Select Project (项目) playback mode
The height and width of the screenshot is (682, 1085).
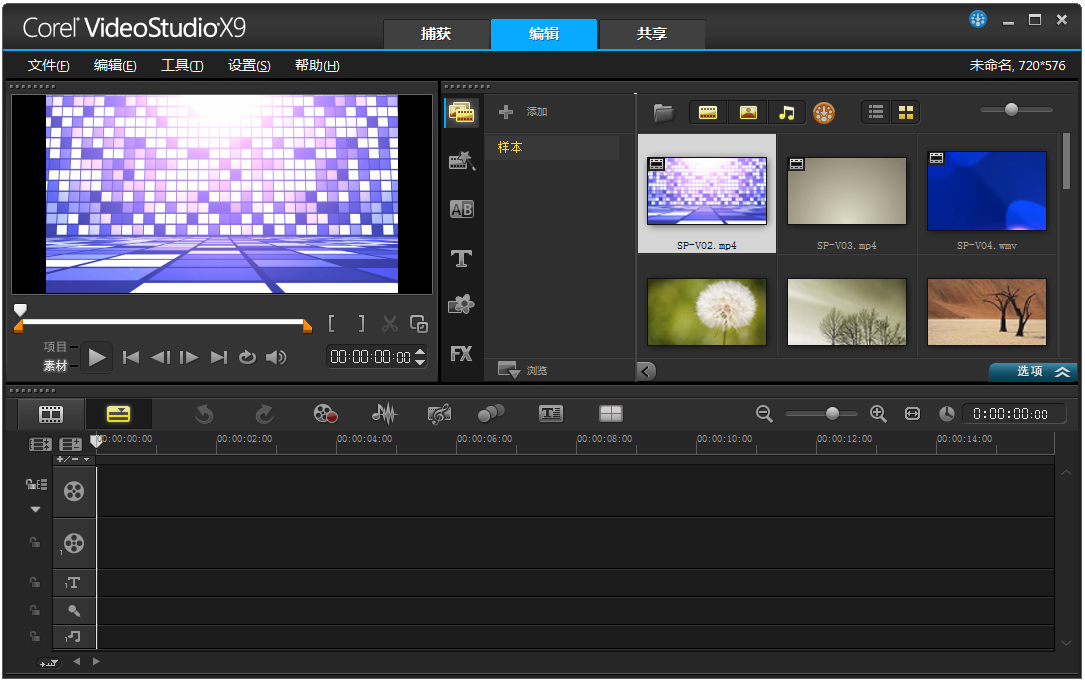[55, 347]
